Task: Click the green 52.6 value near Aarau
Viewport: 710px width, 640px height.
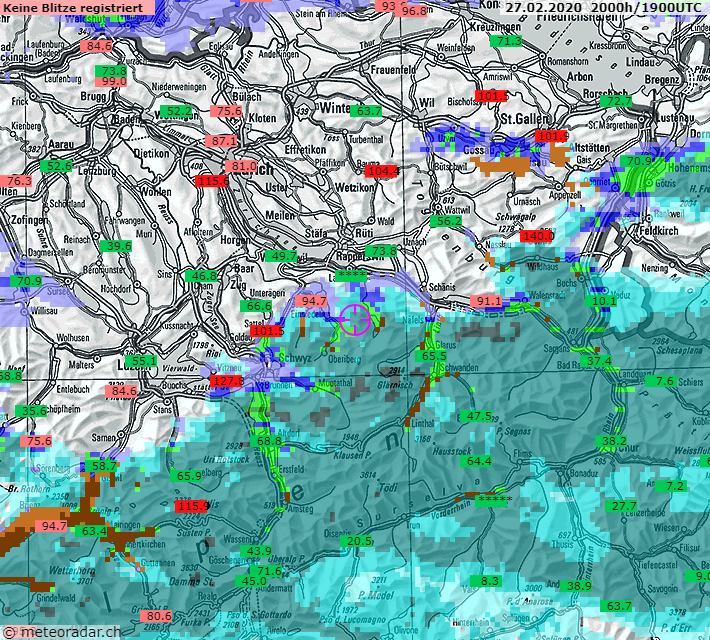Action: click(56, 166)
